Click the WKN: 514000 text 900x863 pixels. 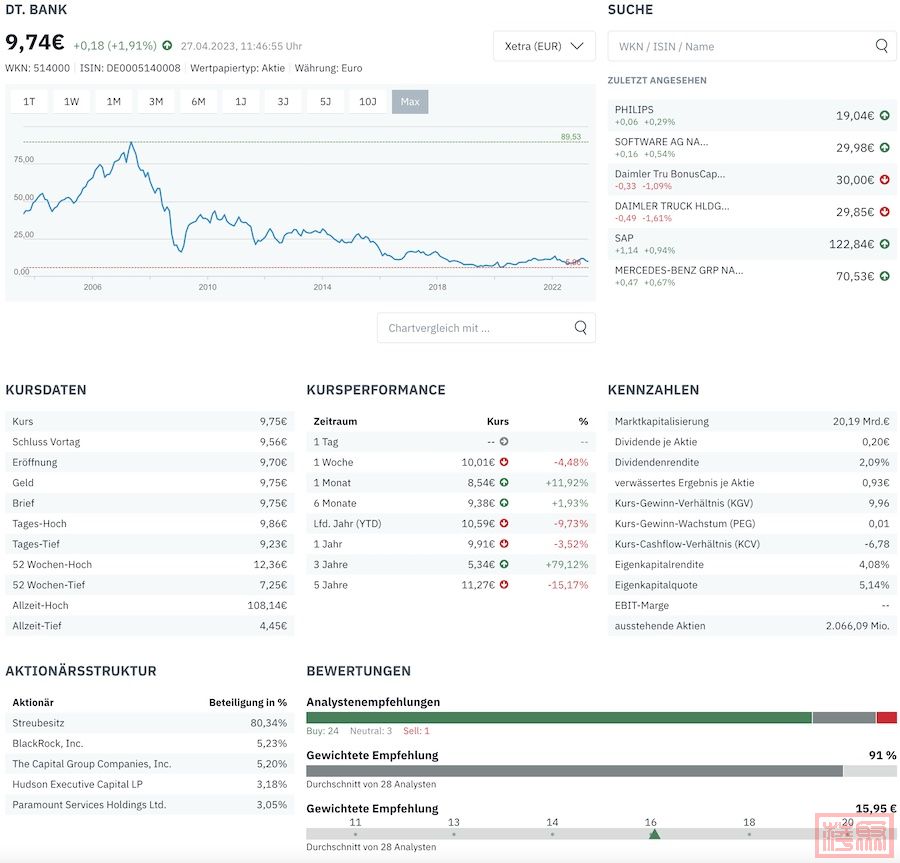(x=37, y=68)
